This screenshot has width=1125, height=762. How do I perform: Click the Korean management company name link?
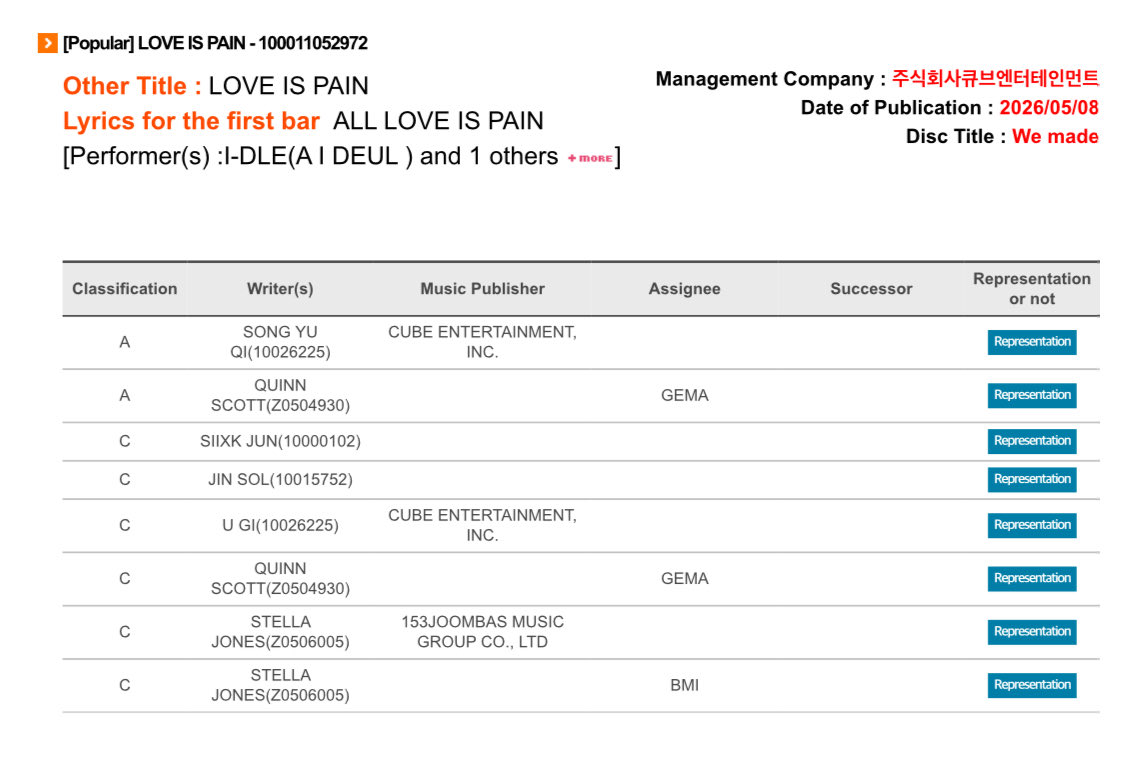click(995, 78)
